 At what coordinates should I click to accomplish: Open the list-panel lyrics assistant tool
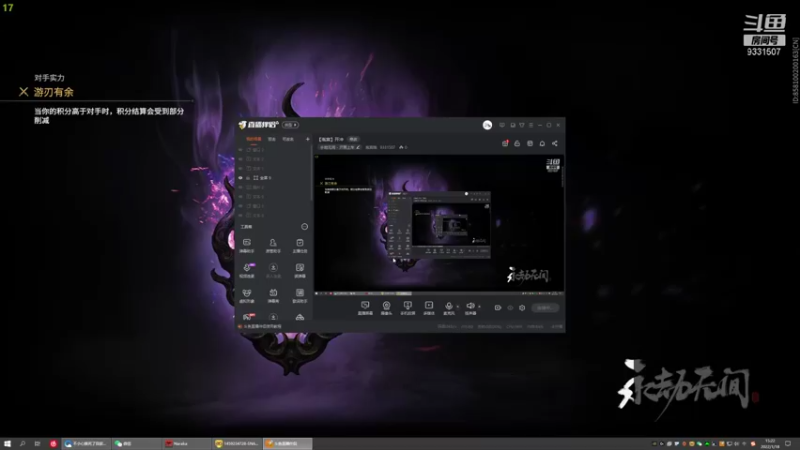coord(299,295)
